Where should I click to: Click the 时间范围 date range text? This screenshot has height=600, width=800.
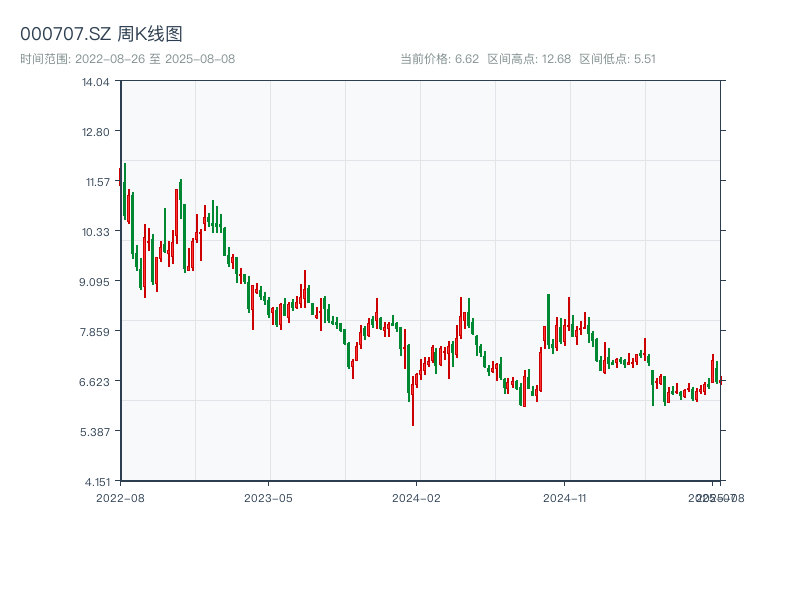[128, 59]
